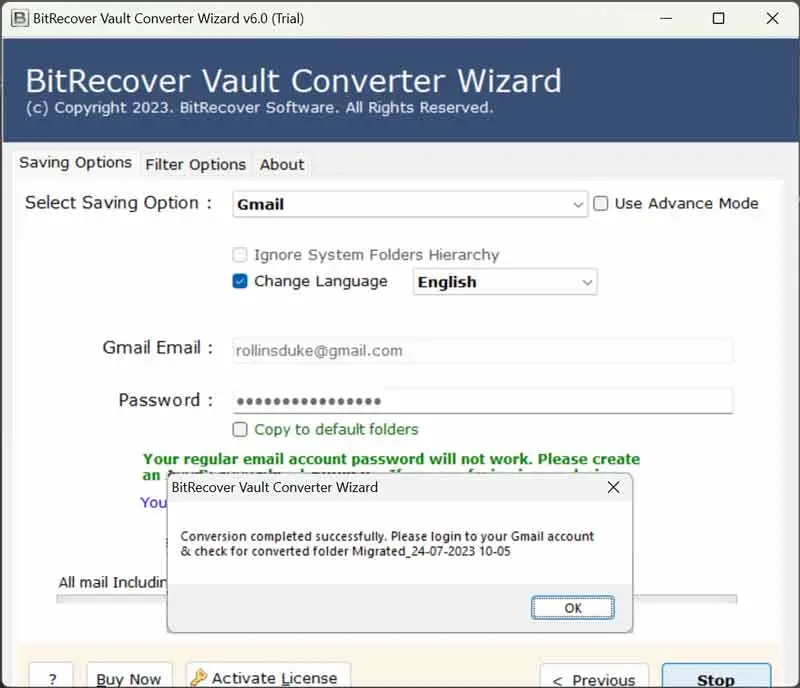The width and height of the screenshot is (800, 688).
Task: Open help with the question mark button
Action: tap(50, 678)
